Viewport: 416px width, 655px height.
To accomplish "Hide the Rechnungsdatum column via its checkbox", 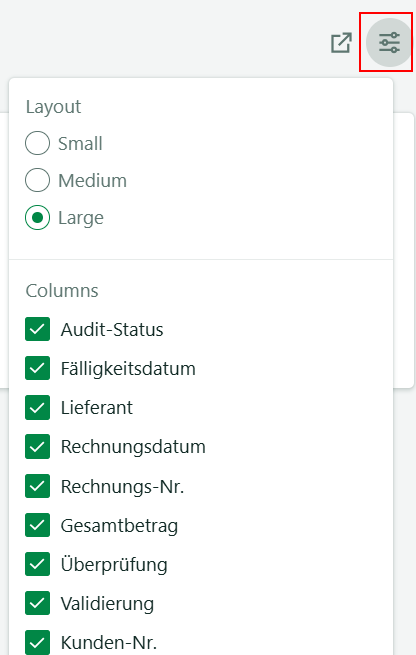I will pos(38,447).
